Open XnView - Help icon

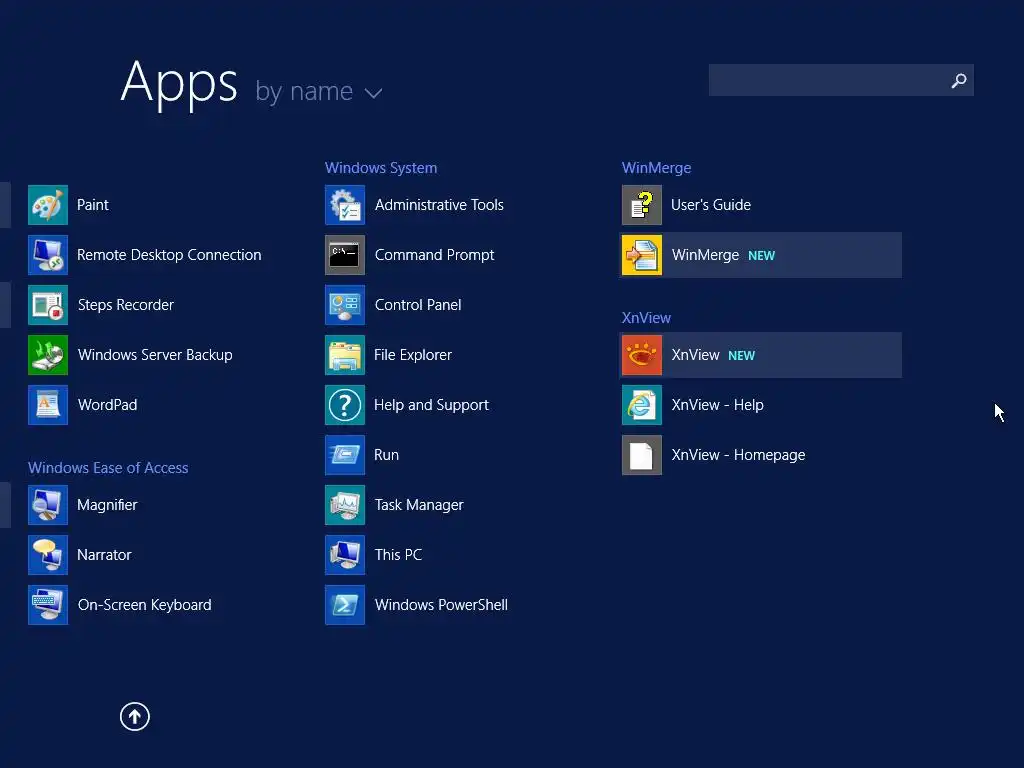point(642,405)
